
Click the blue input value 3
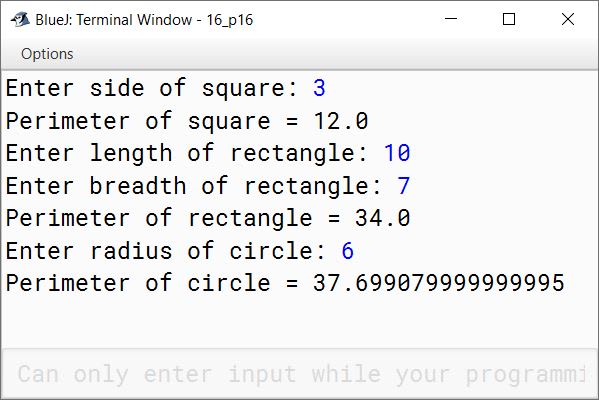319,88
